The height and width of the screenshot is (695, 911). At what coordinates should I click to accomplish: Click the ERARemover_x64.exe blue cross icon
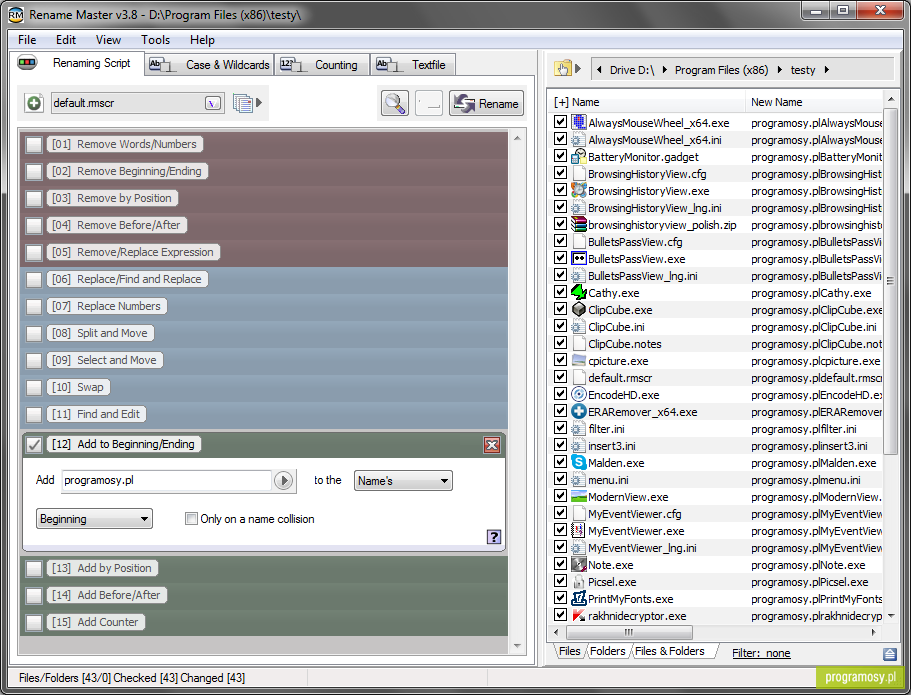tap(579, 411)
